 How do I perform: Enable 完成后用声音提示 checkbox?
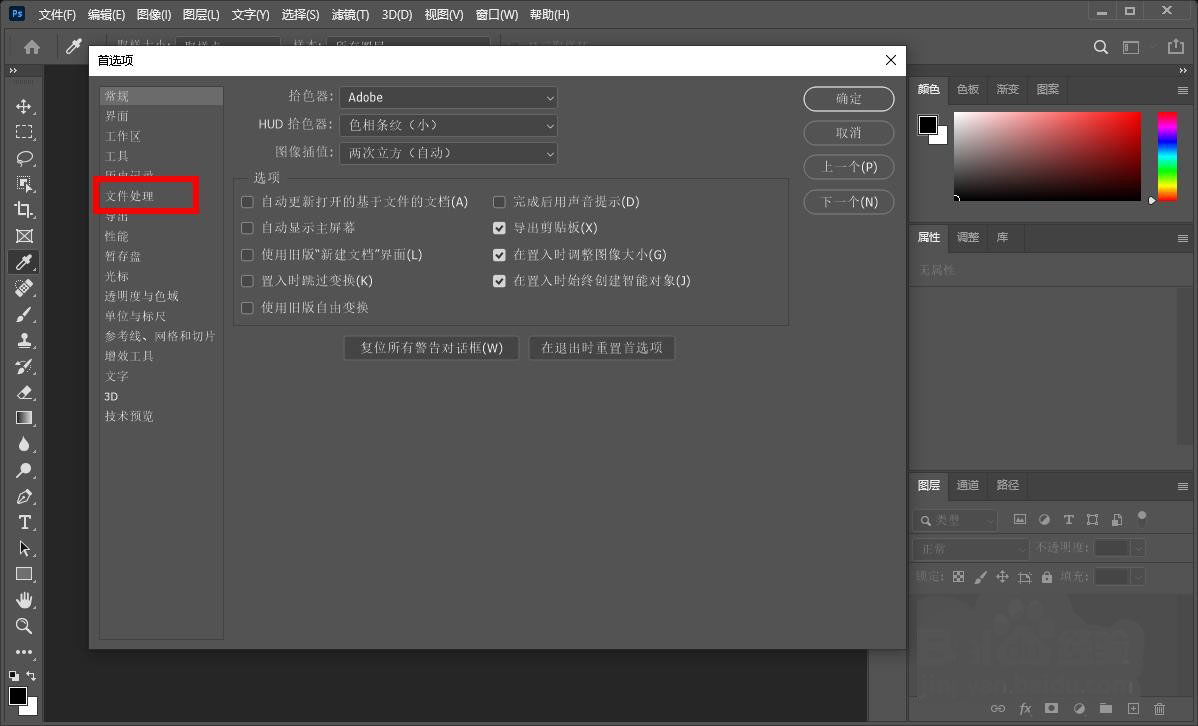click(x=499, y=202)
